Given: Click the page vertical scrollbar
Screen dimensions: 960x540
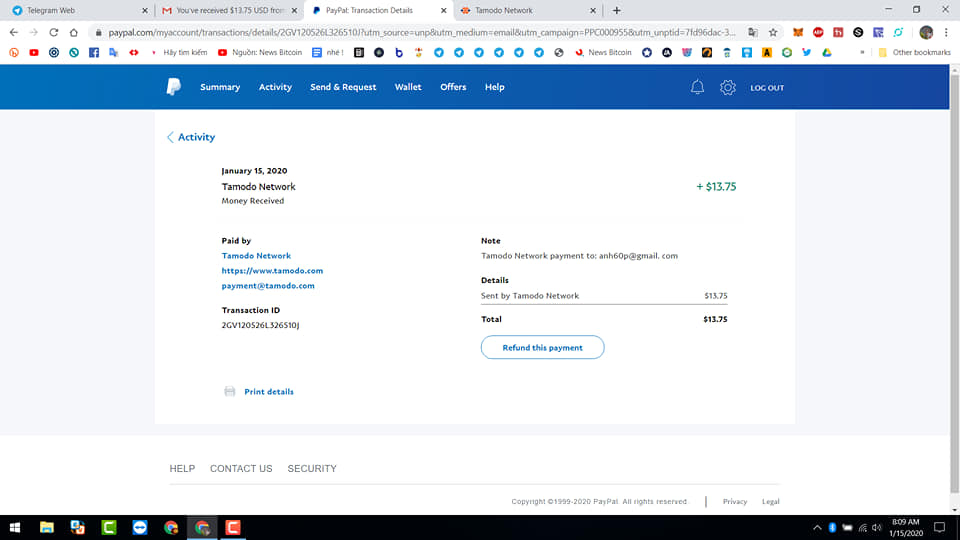Looking at the screenshot, I should coord(954,282).
